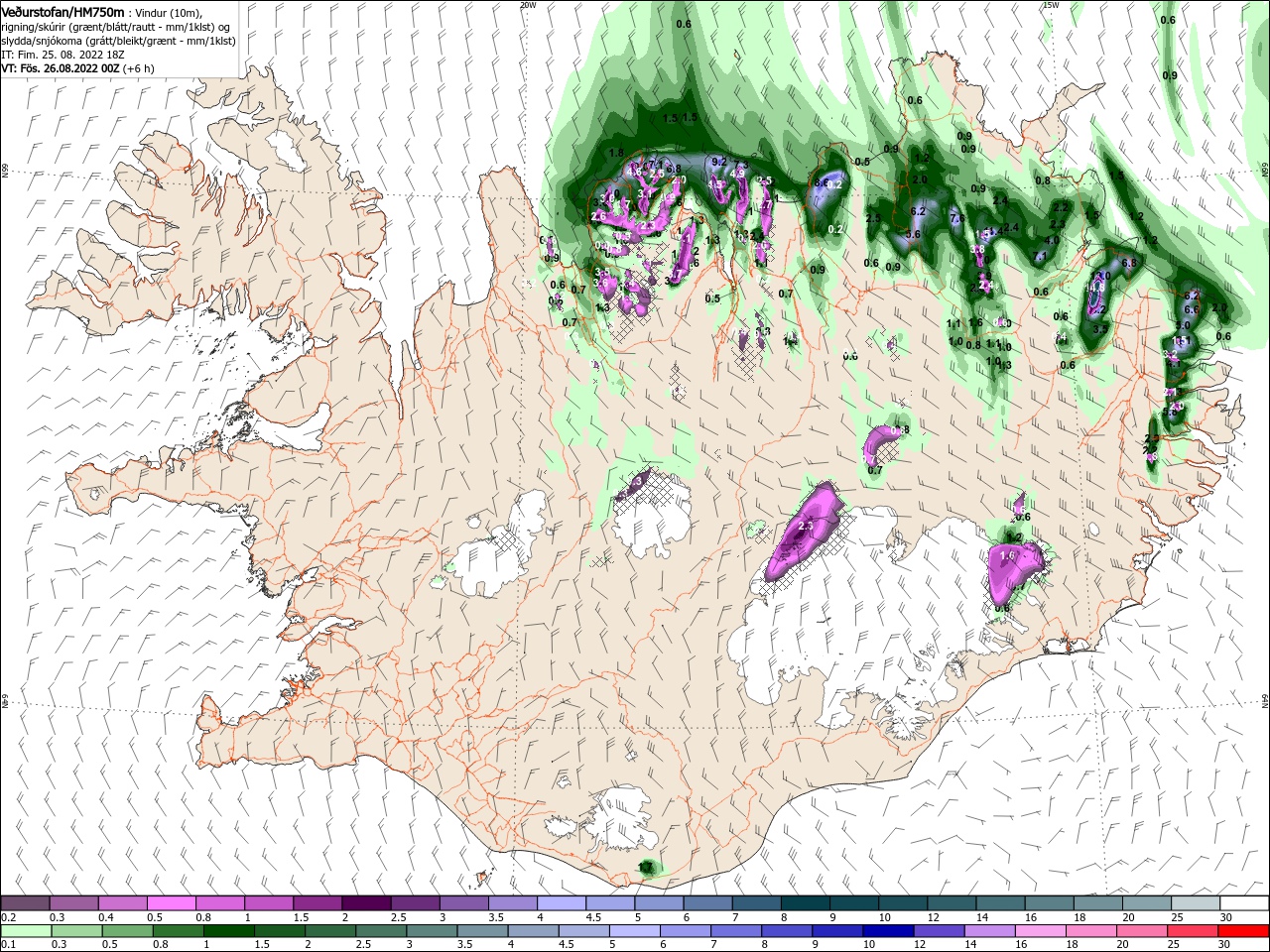
Task: Click the '0.4' label under top legend row
Action: click(105, 917)
